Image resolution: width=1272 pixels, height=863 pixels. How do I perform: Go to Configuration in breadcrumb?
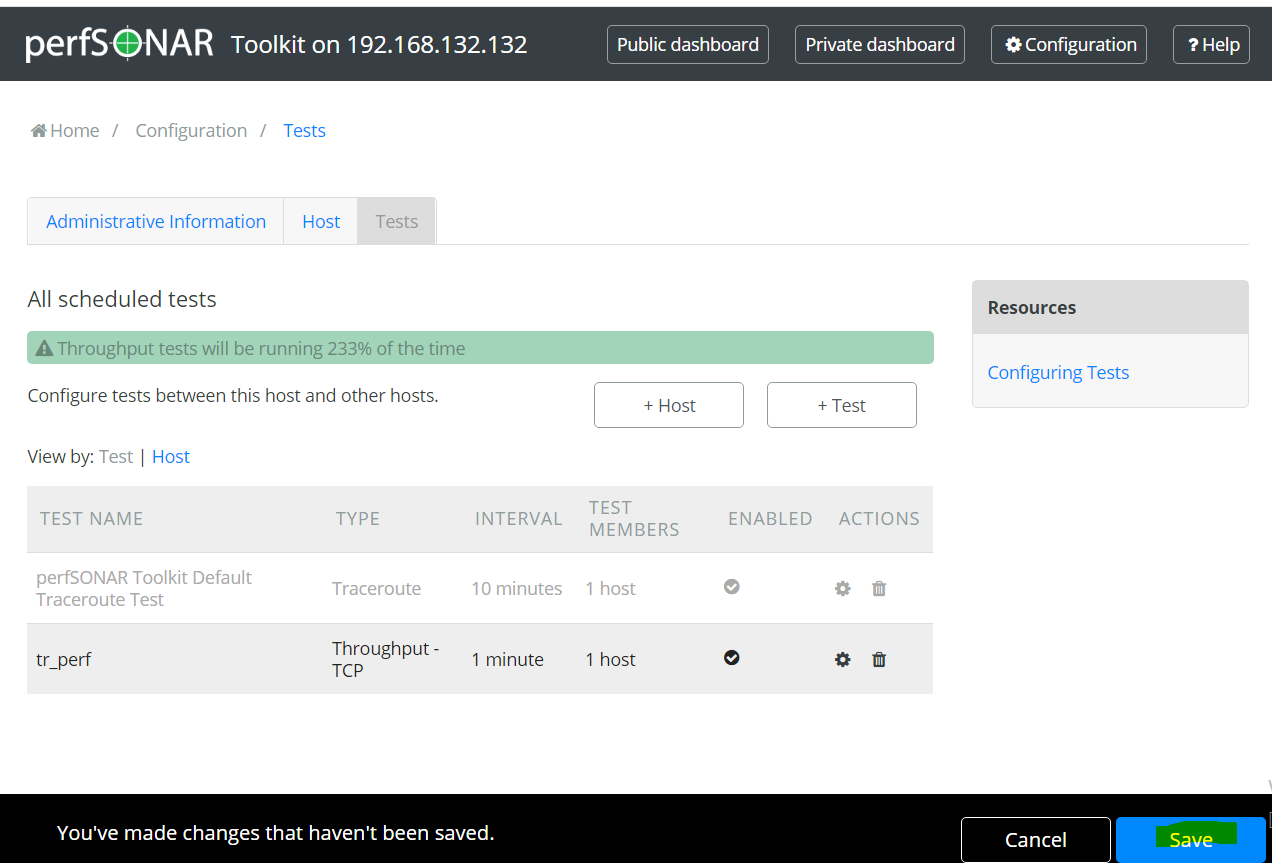191,131
